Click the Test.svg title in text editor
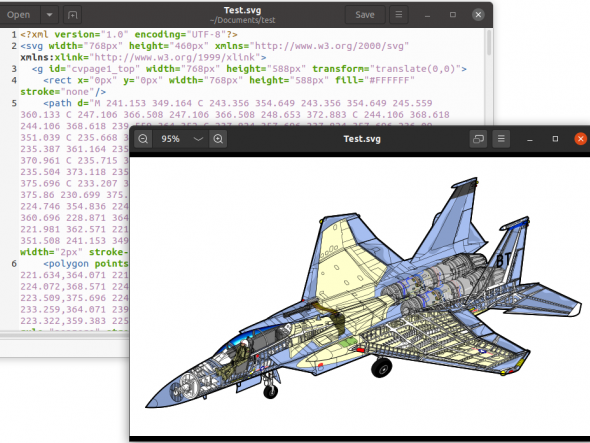The width and height of the screenshot is (590, 443). point(242,11)
